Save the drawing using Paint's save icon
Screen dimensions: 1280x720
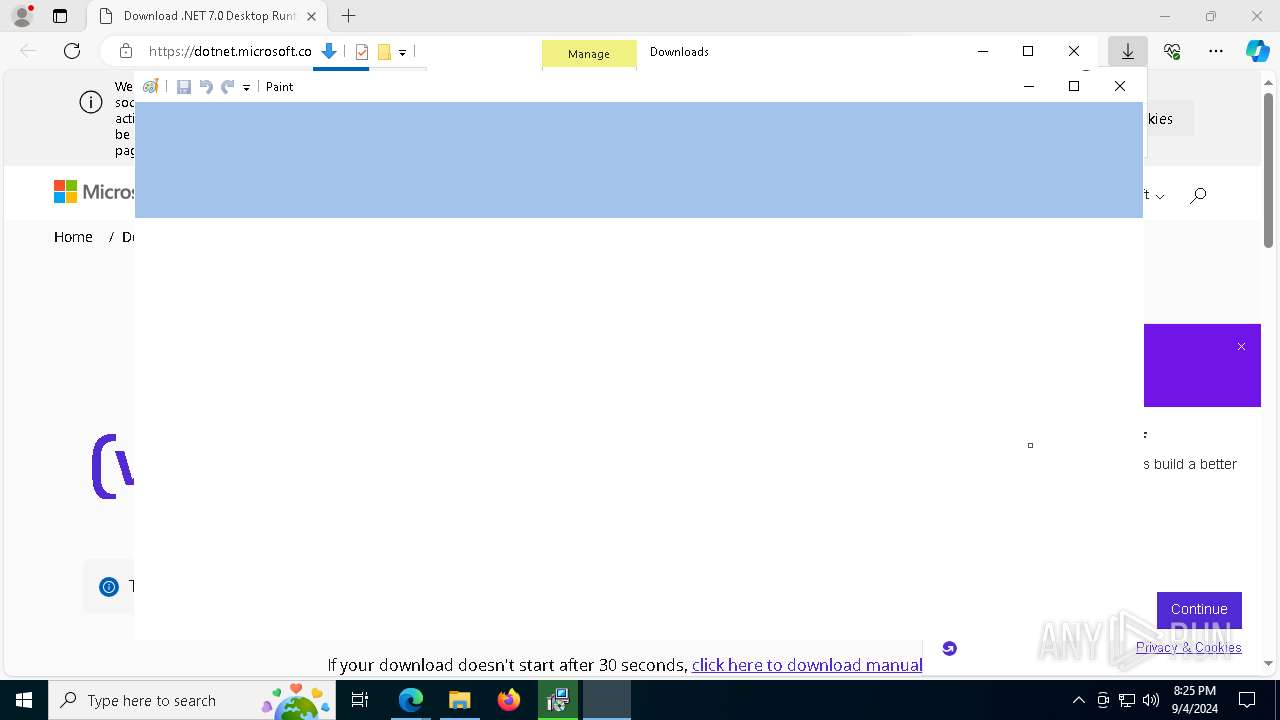pyautogui.click(x=184, y=87)
